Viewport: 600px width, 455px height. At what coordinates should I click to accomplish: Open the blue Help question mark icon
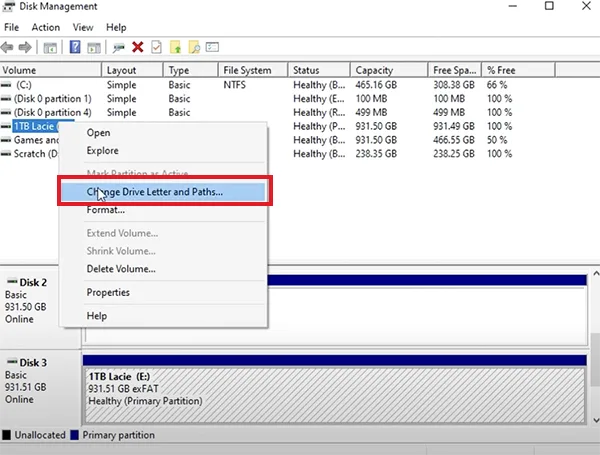[x=75, y=47]
